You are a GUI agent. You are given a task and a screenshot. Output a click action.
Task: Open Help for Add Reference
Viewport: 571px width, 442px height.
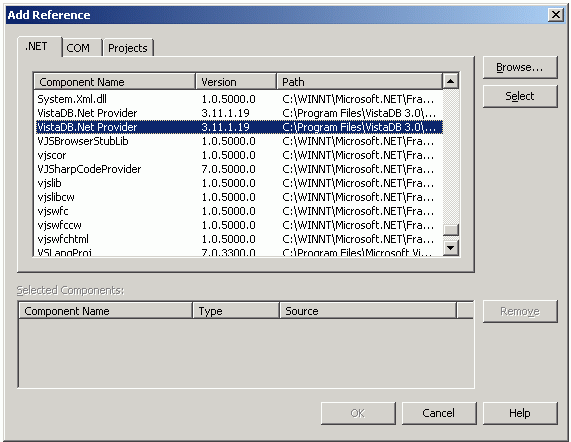tap(520, 413)
